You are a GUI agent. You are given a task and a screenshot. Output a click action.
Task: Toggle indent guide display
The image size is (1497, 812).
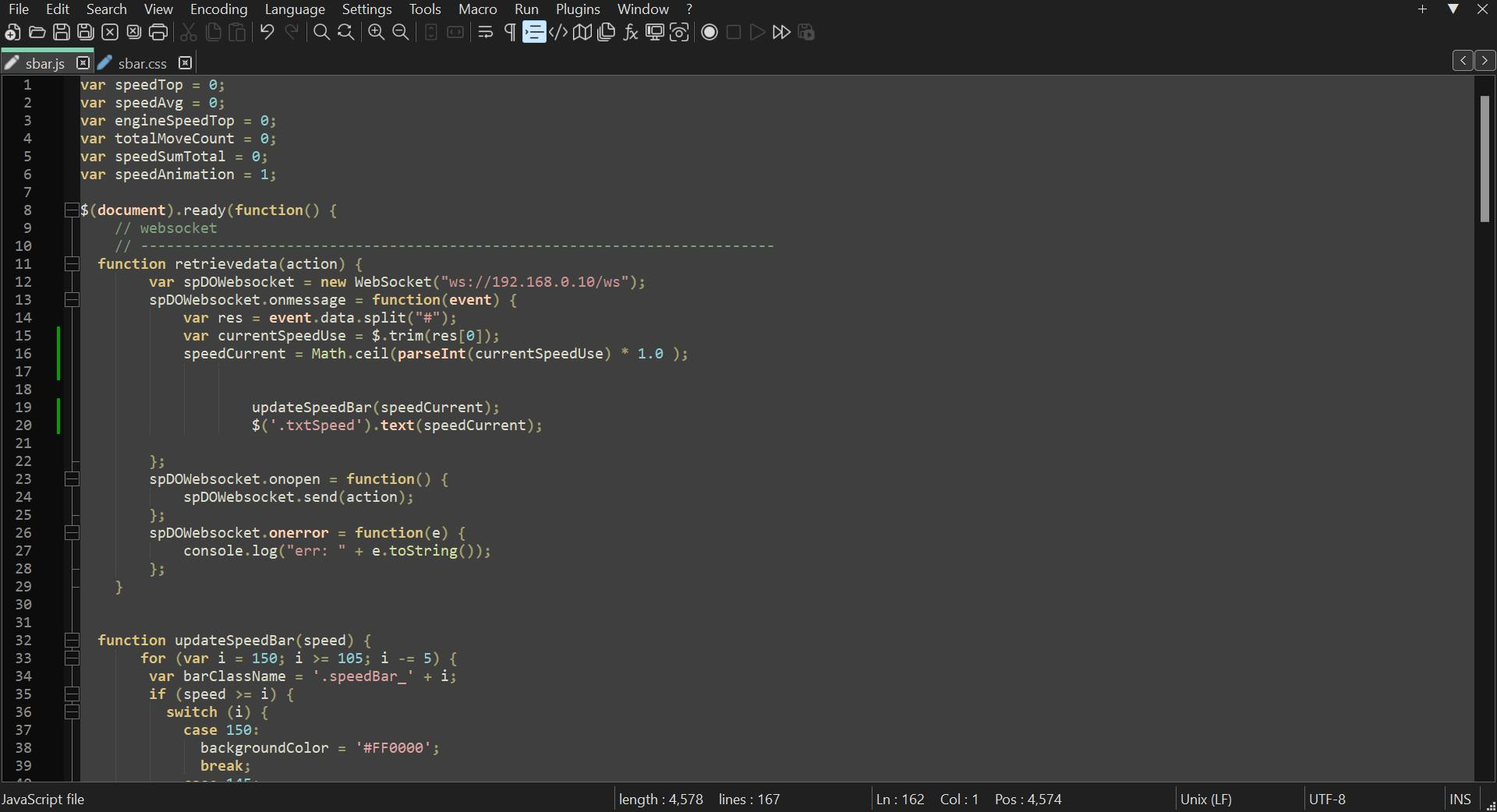[534, 32]
